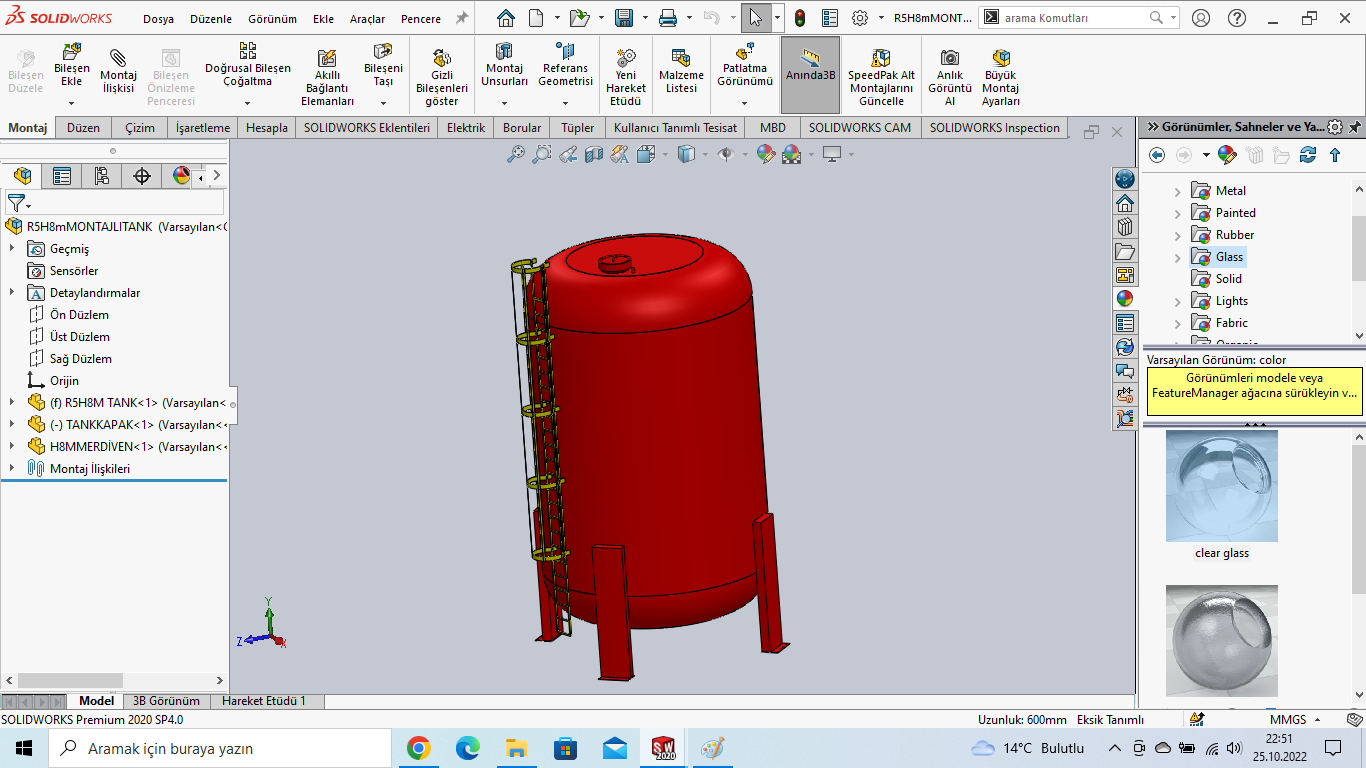Expand the Metal appearances folder
This screenshot has width=1366, height=768.
click(x=1177, y=191)
